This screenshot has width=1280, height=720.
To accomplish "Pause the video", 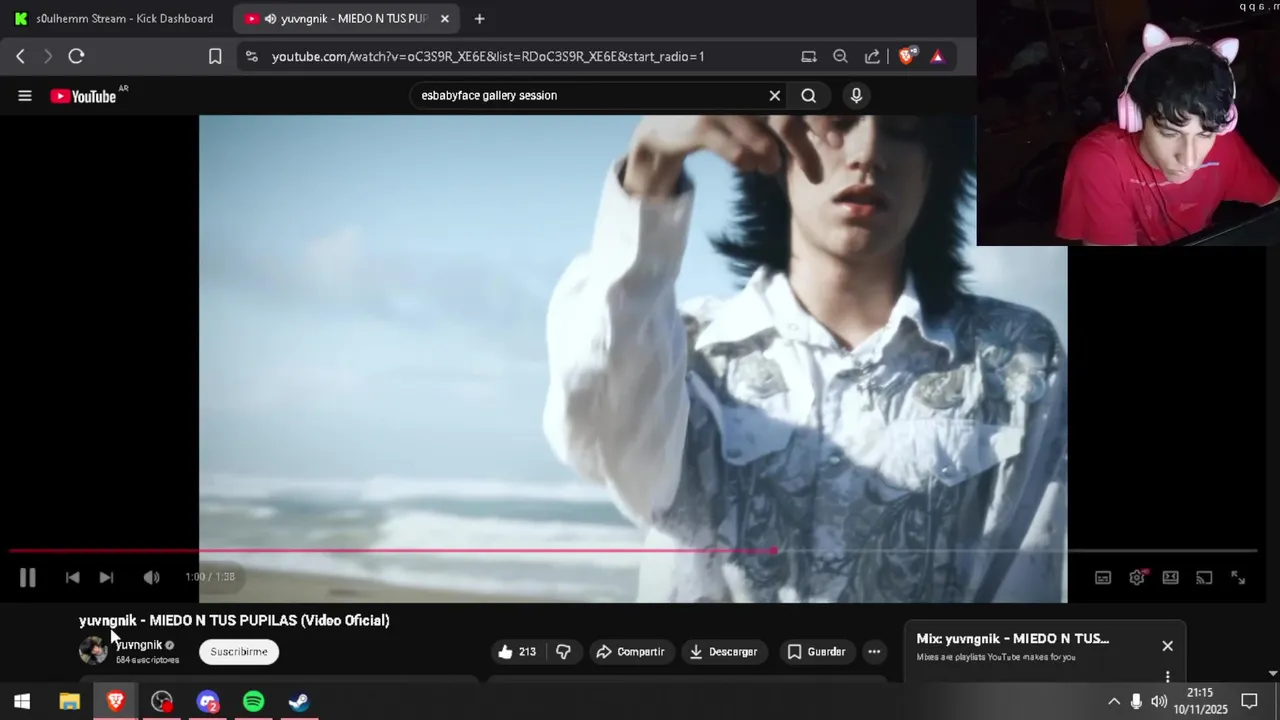I will point(27,577).
